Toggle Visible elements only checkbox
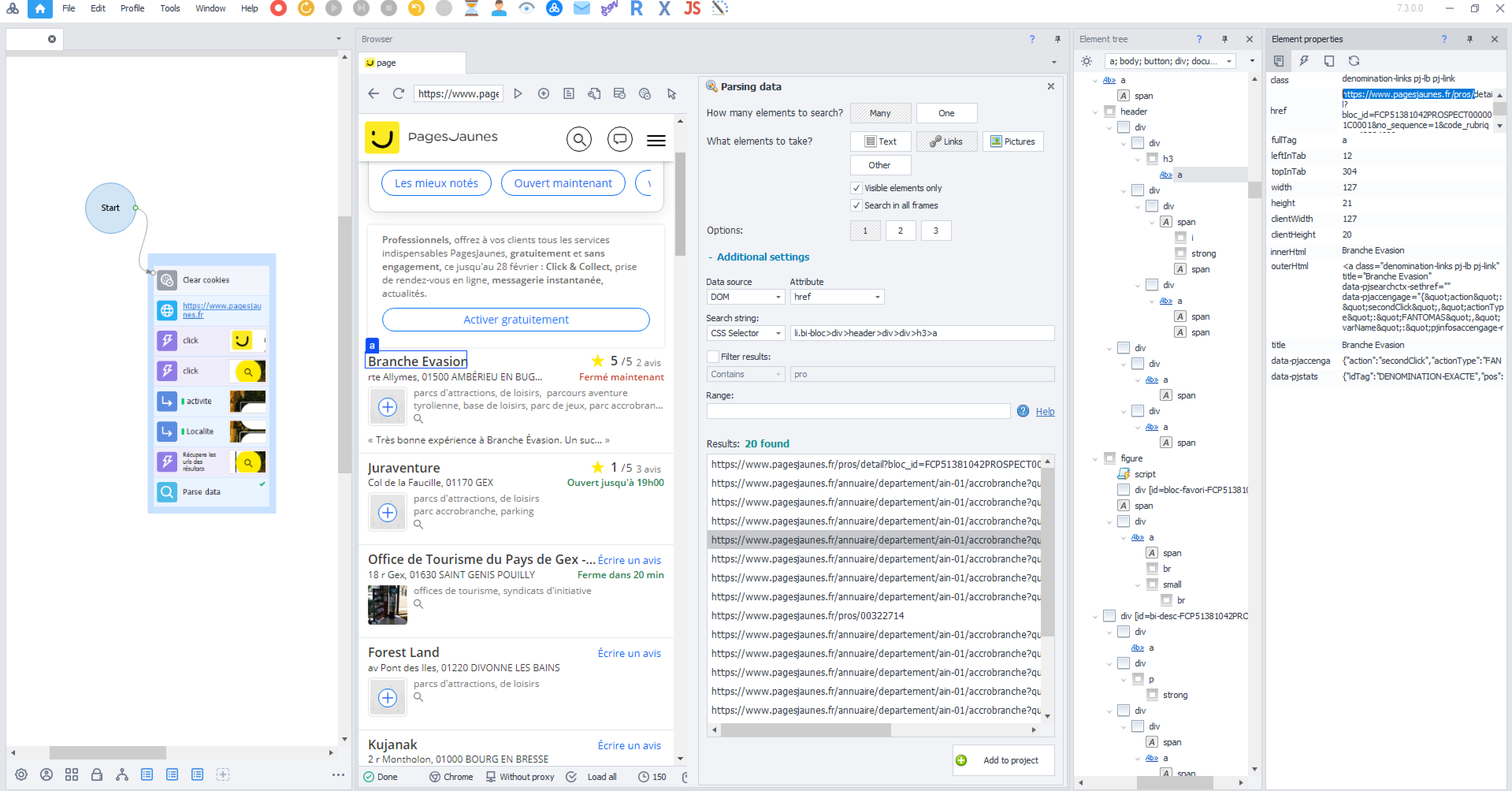 coord(856,188)
